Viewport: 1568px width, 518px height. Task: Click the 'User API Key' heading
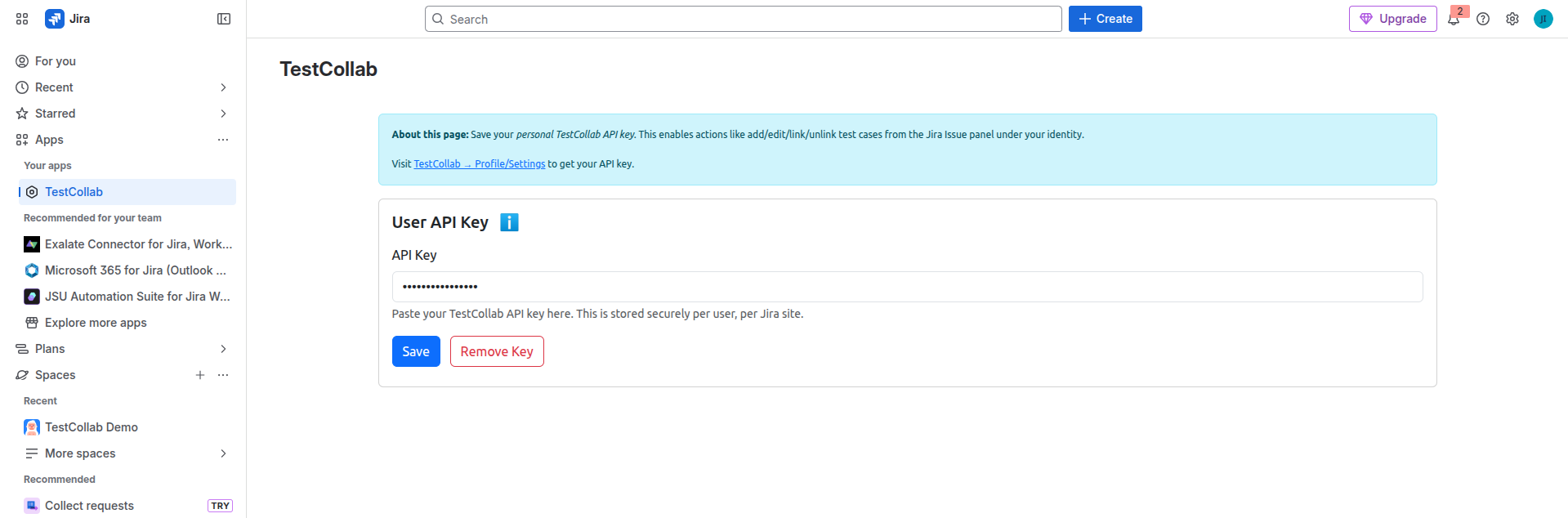440,222
